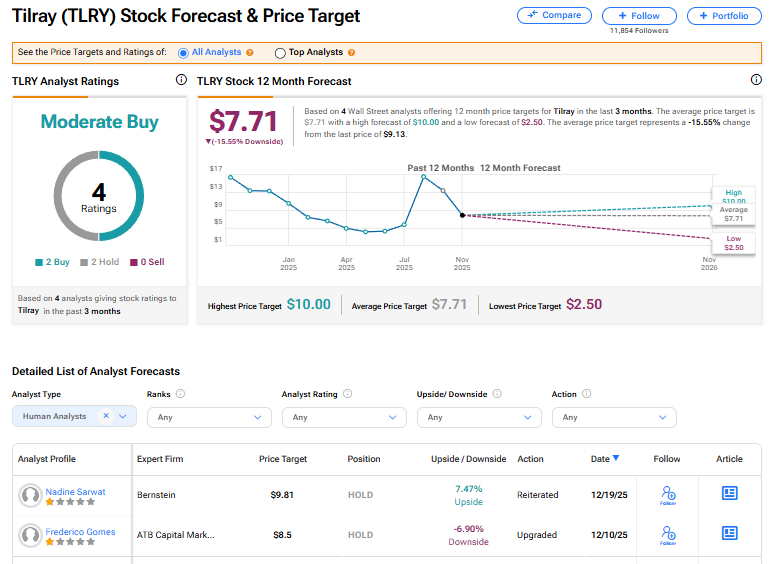The width and height of the screenshot is (772, 564).
Task: Click info icon beside TLRY Analyst Ratings
Action: pos(181,80)
